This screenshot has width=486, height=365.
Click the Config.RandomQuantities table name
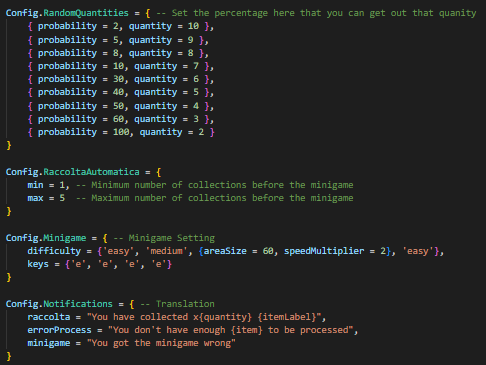(67, 13)
